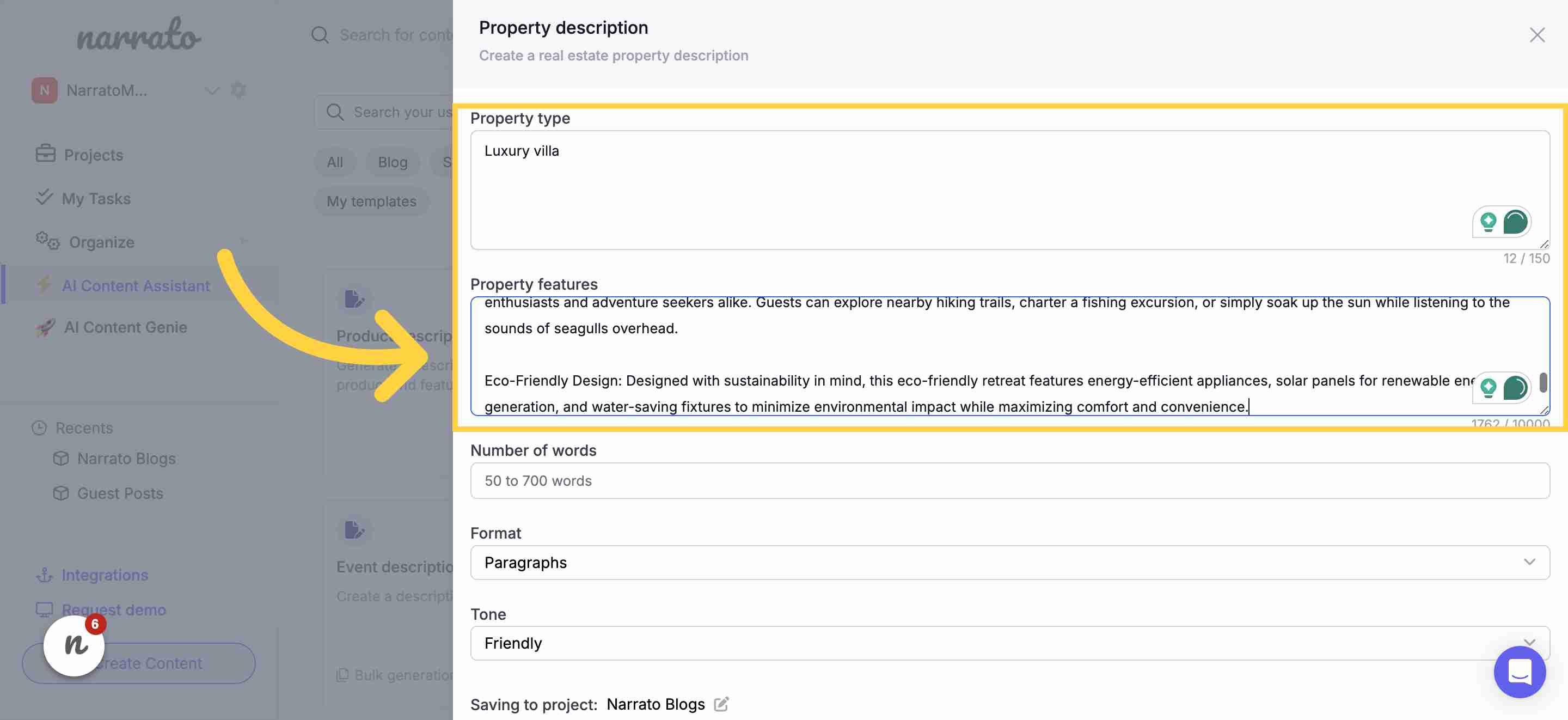
Task: Click the Narrato Blogs cube icon
Action: [61, 458]
